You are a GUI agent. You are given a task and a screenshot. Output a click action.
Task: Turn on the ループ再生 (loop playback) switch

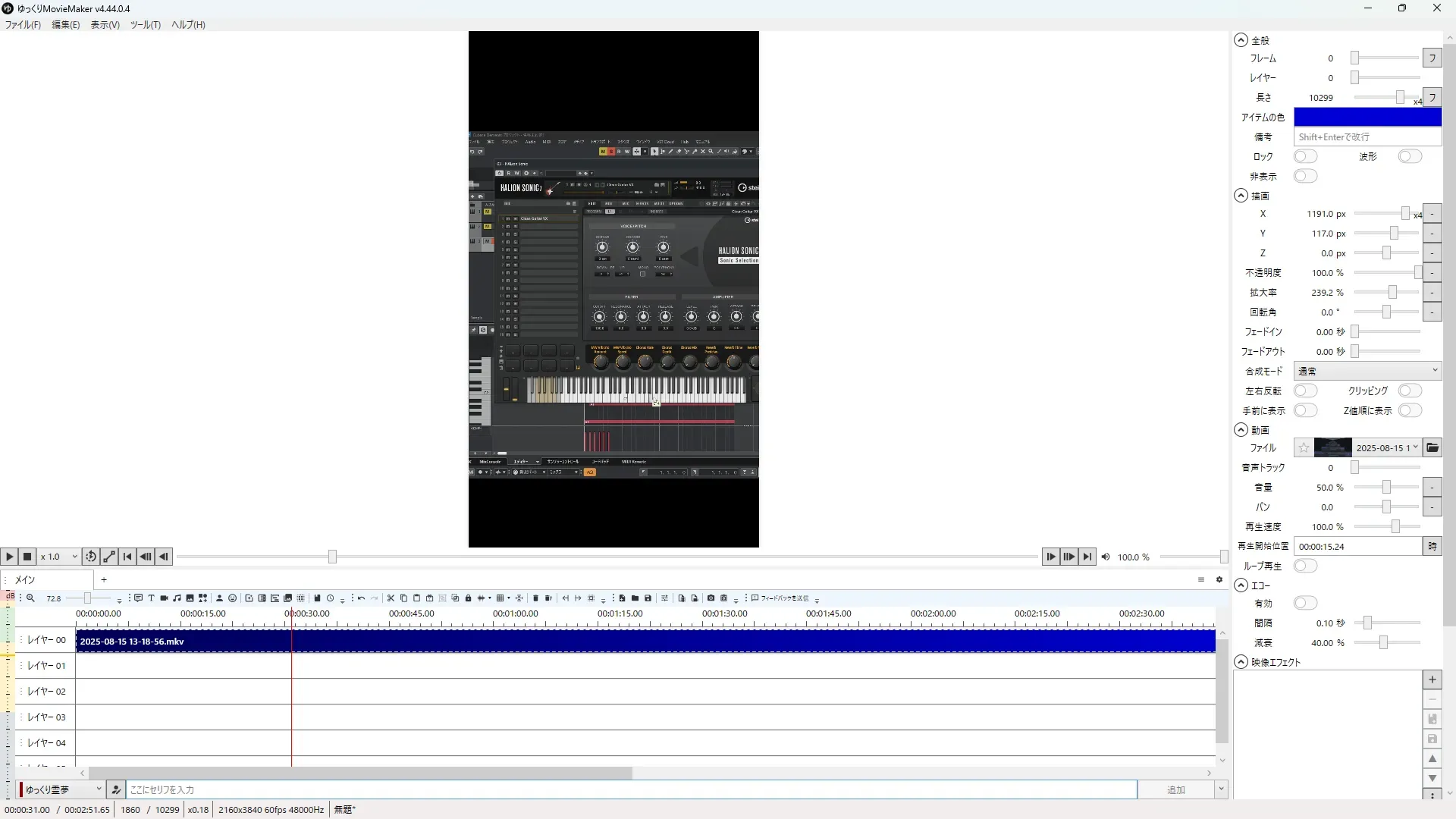tap(1305, 566)
